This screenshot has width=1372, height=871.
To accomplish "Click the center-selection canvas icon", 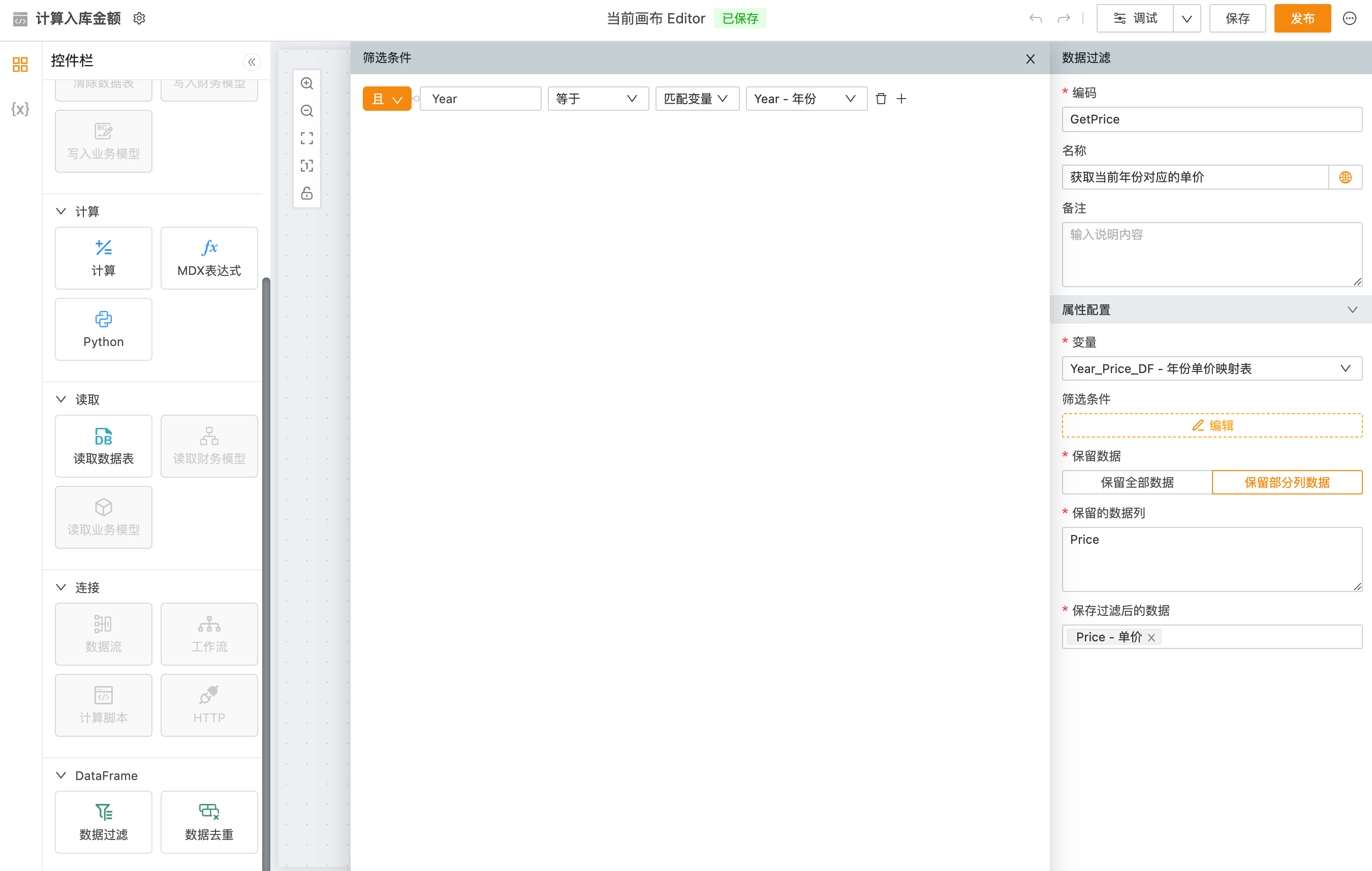I will [306, 166].
